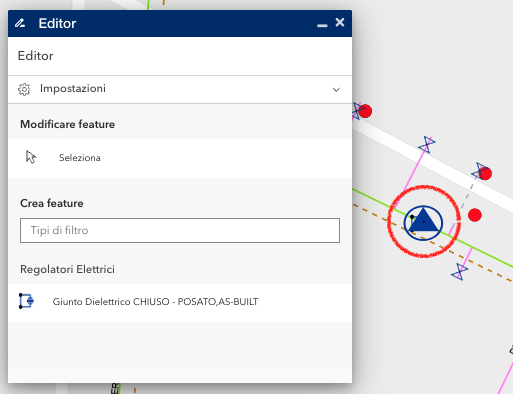Viewport: 513px width, 394px height.
Task: Expand Impostazioni with the chevron arrow
Action: click(336, 89)
